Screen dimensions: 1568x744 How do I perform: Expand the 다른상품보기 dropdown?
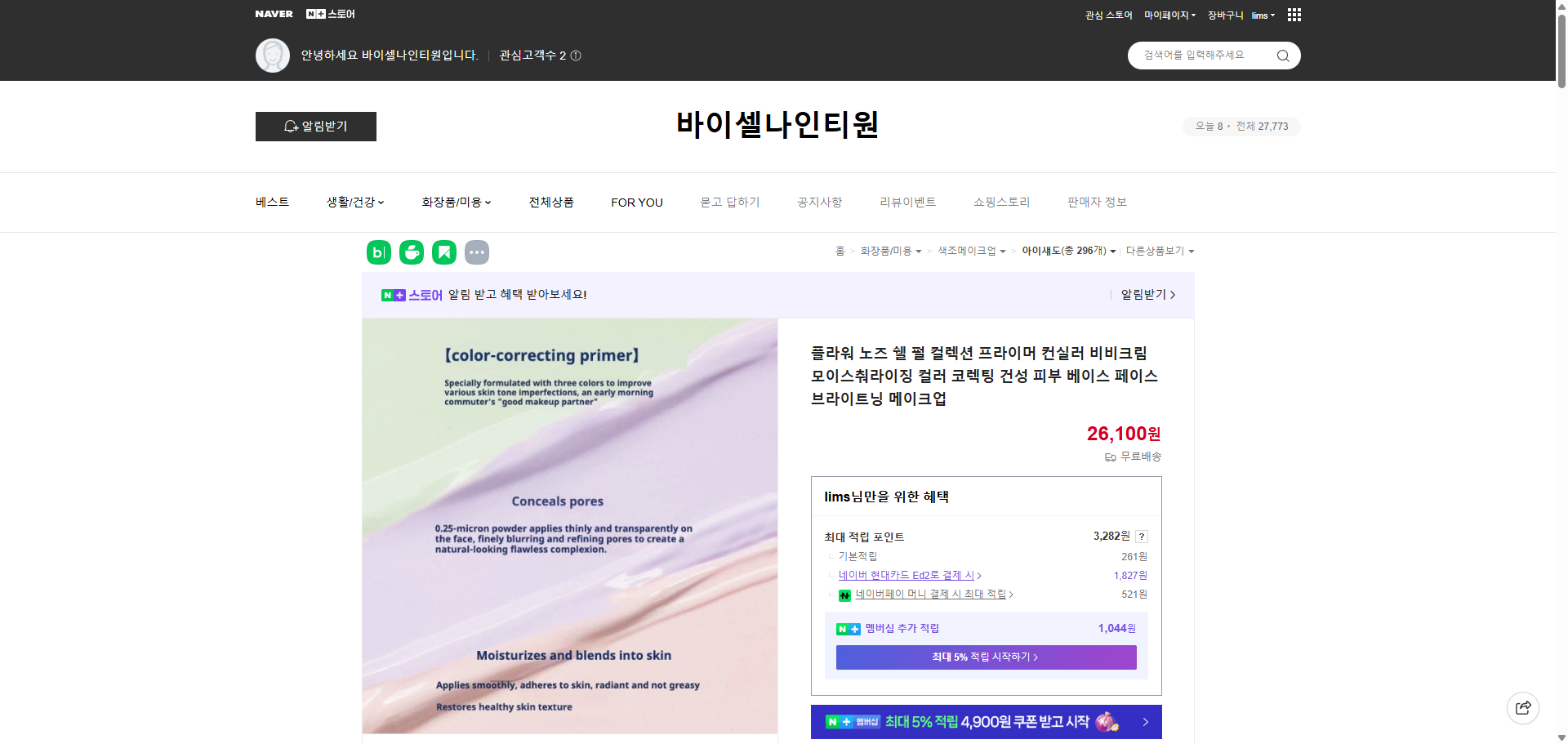pyautogui.click(x=1160, y=251)
